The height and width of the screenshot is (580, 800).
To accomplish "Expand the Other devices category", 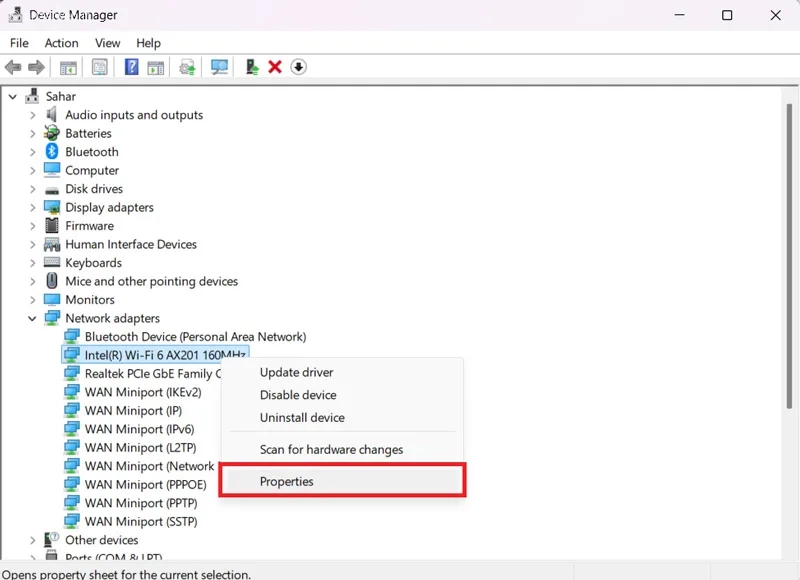I will coord(32,540).
